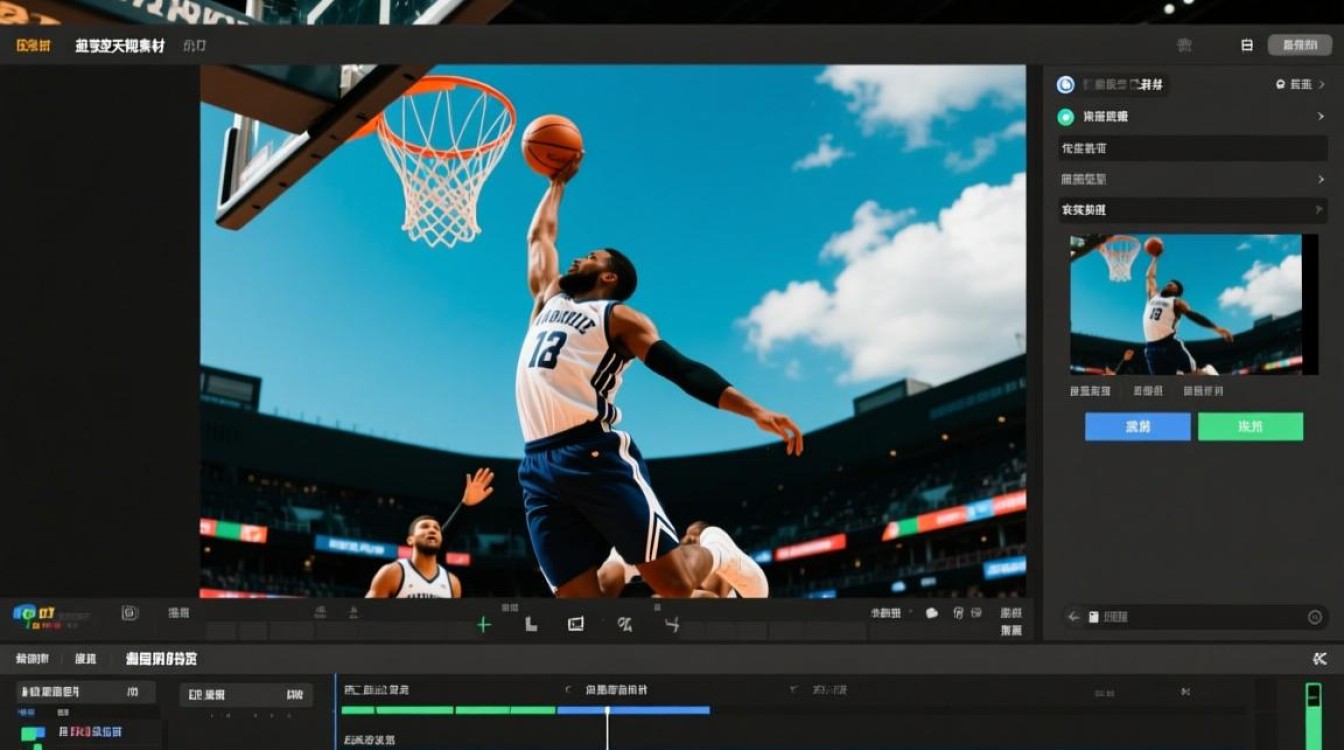This screenshot has width=1344, height=750.
Task: Click the frame rectangle icon in the center toolbar
Action: point(576,624)
